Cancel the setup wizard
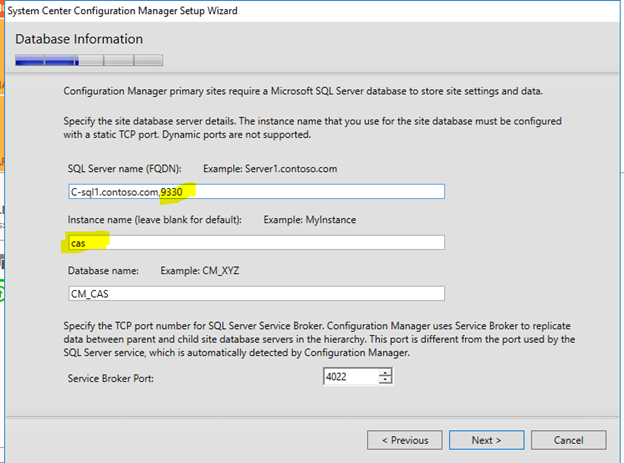The height and width of the screenshot is (463, 624). click(x=568, y=440)
